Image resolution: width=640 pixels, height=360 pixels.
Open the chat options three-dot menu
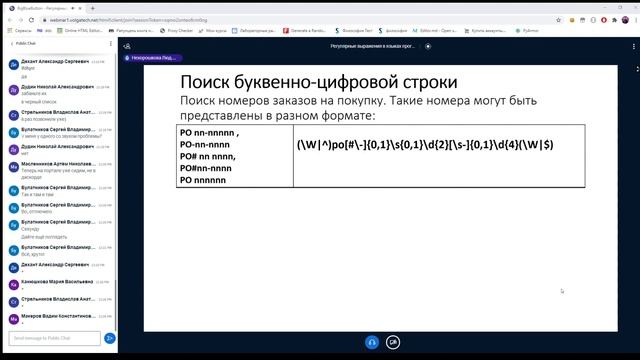[111, 43]
